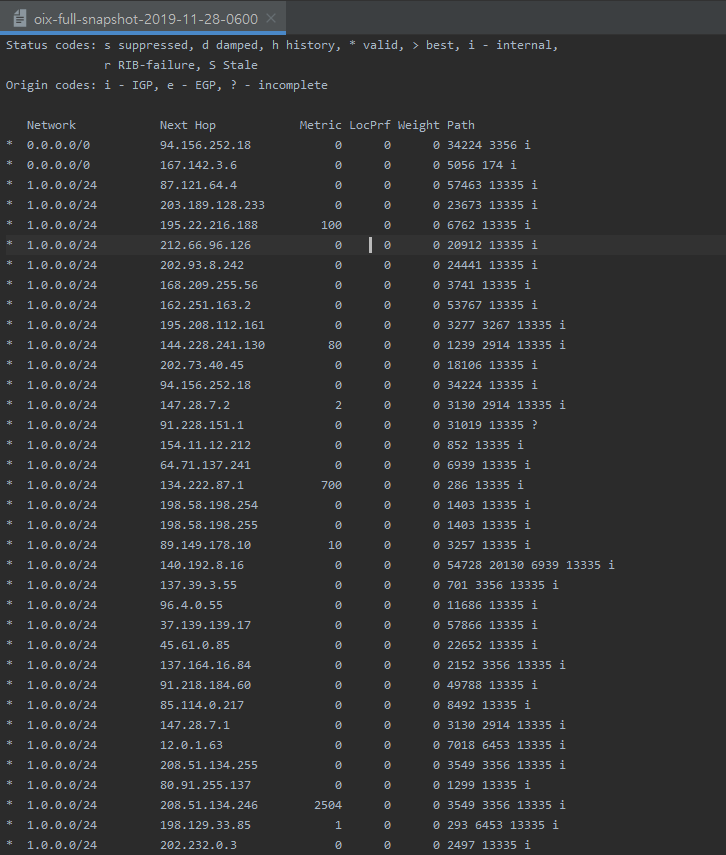
Task: Click path text 34224 3356 i
Action: pos(489,145)
